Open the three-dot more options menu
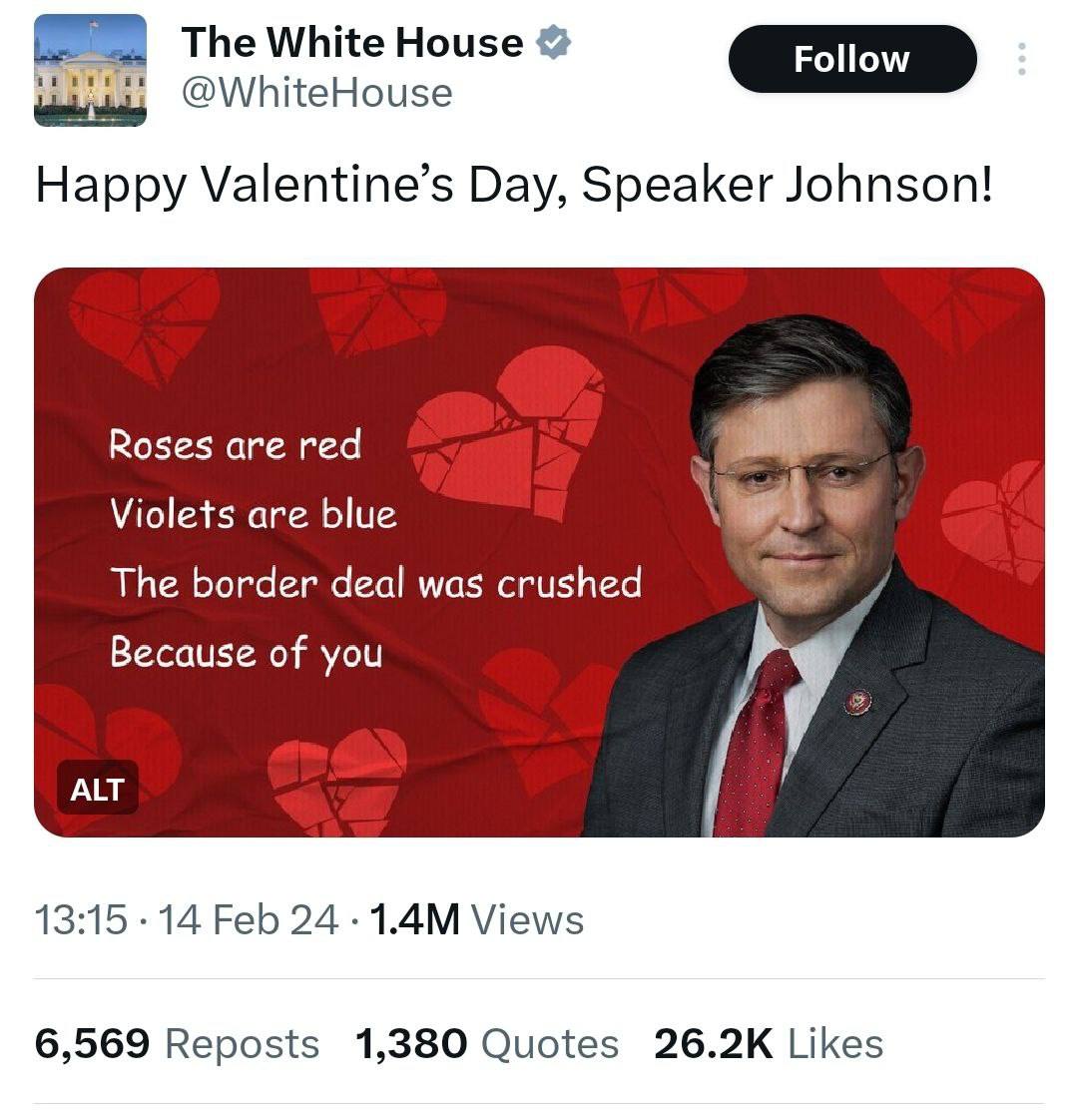The image size is (1078, 1120). point(1020,59)
